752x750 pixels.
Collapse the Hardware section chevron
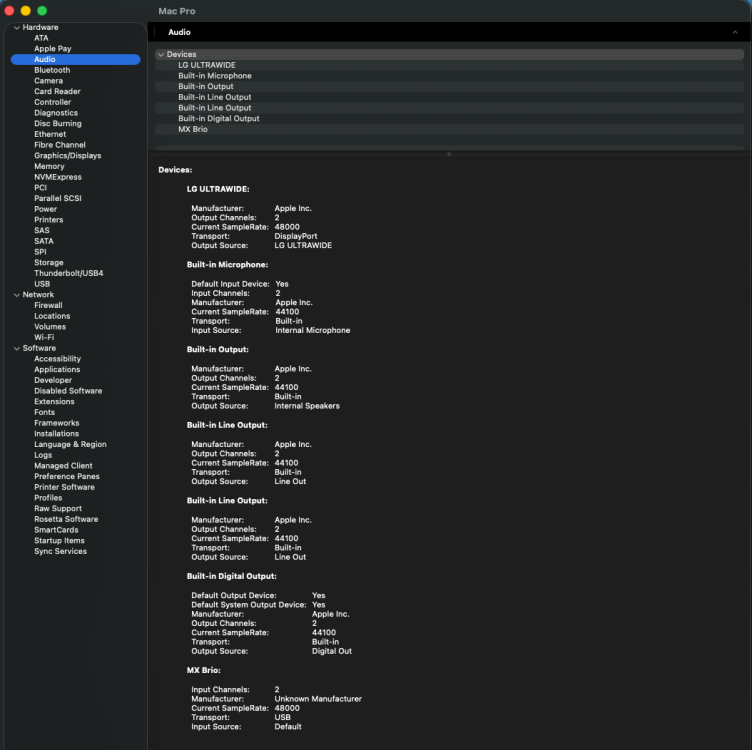point(17,28)
